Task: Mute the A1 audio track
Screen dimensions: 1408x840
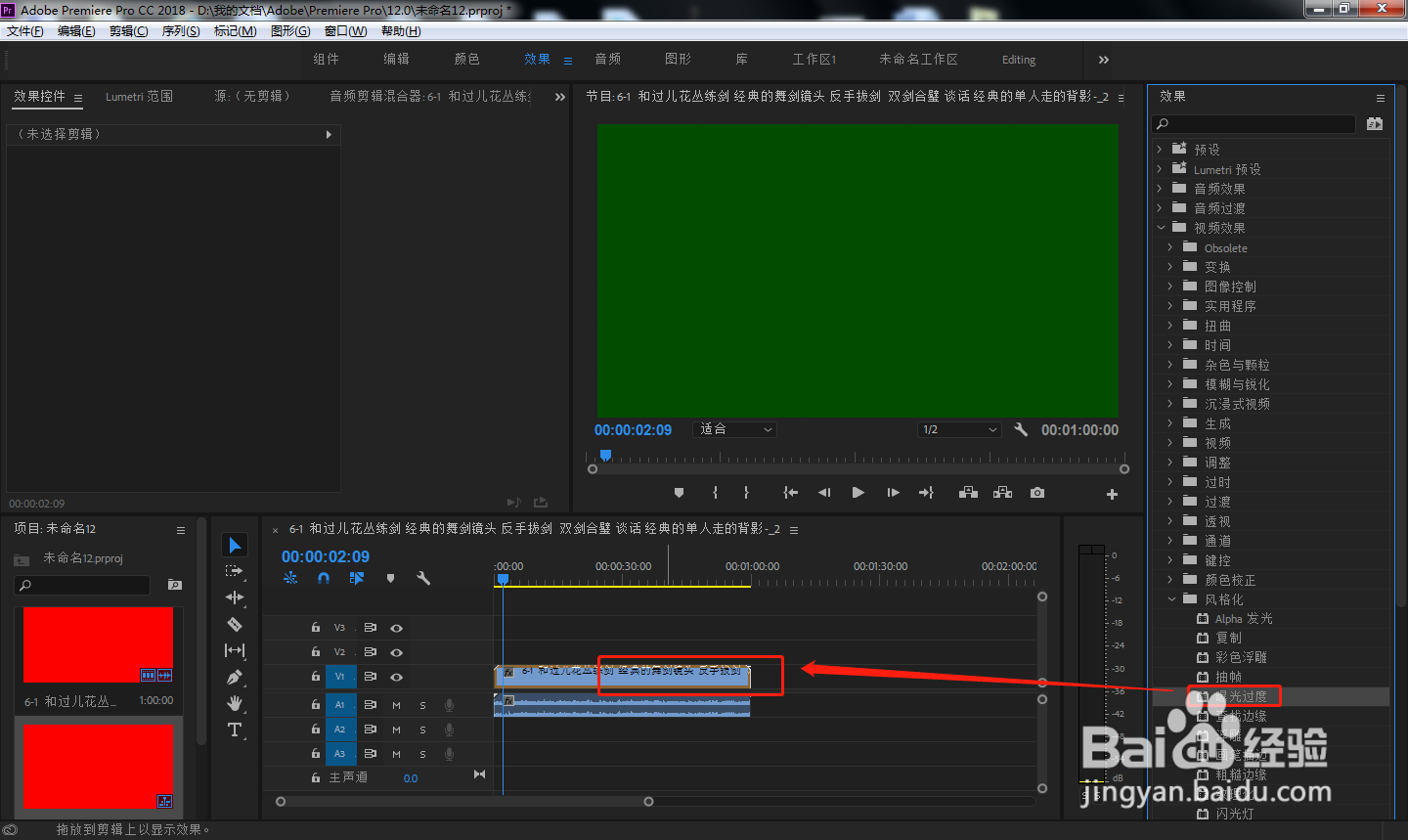Action: pos(396,704)
